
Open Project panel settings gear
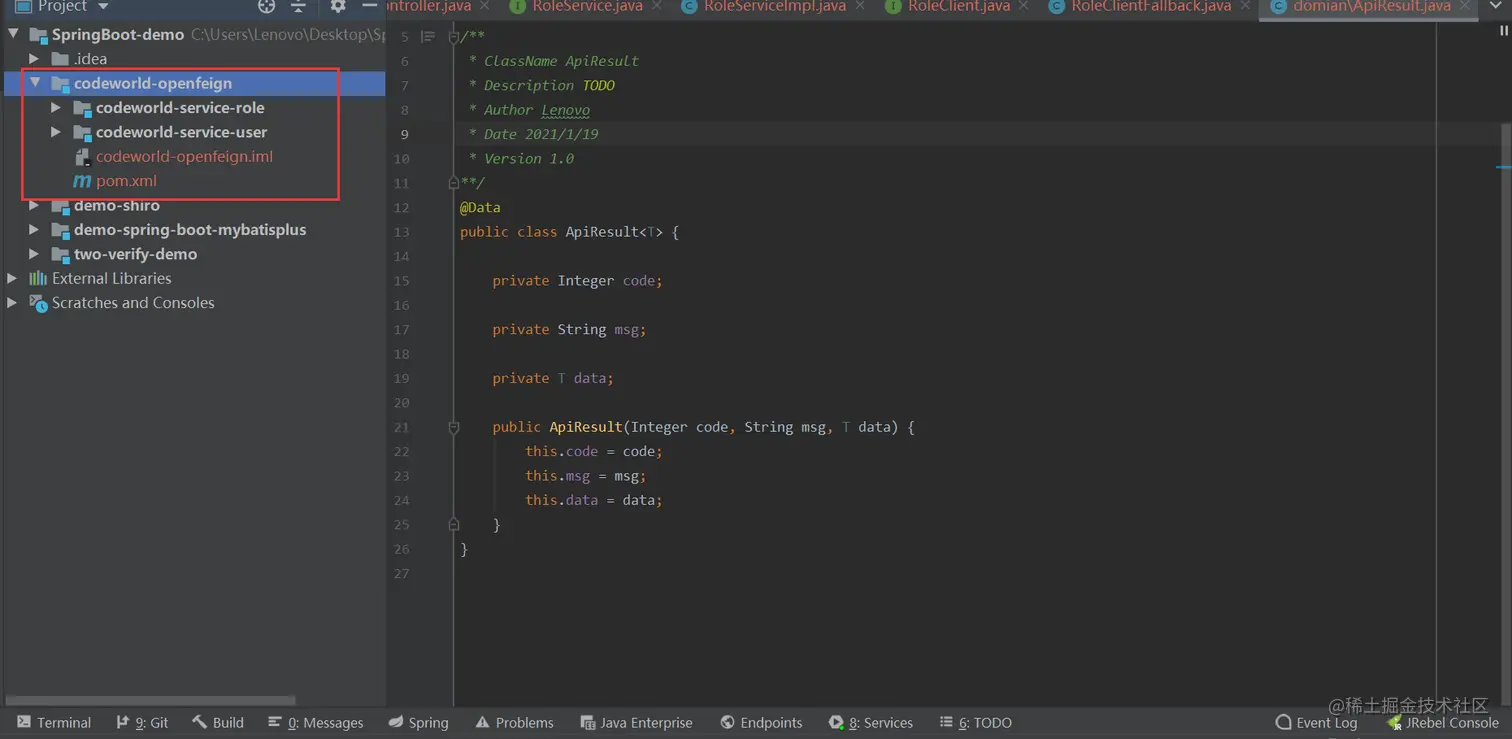click(338, 6)
